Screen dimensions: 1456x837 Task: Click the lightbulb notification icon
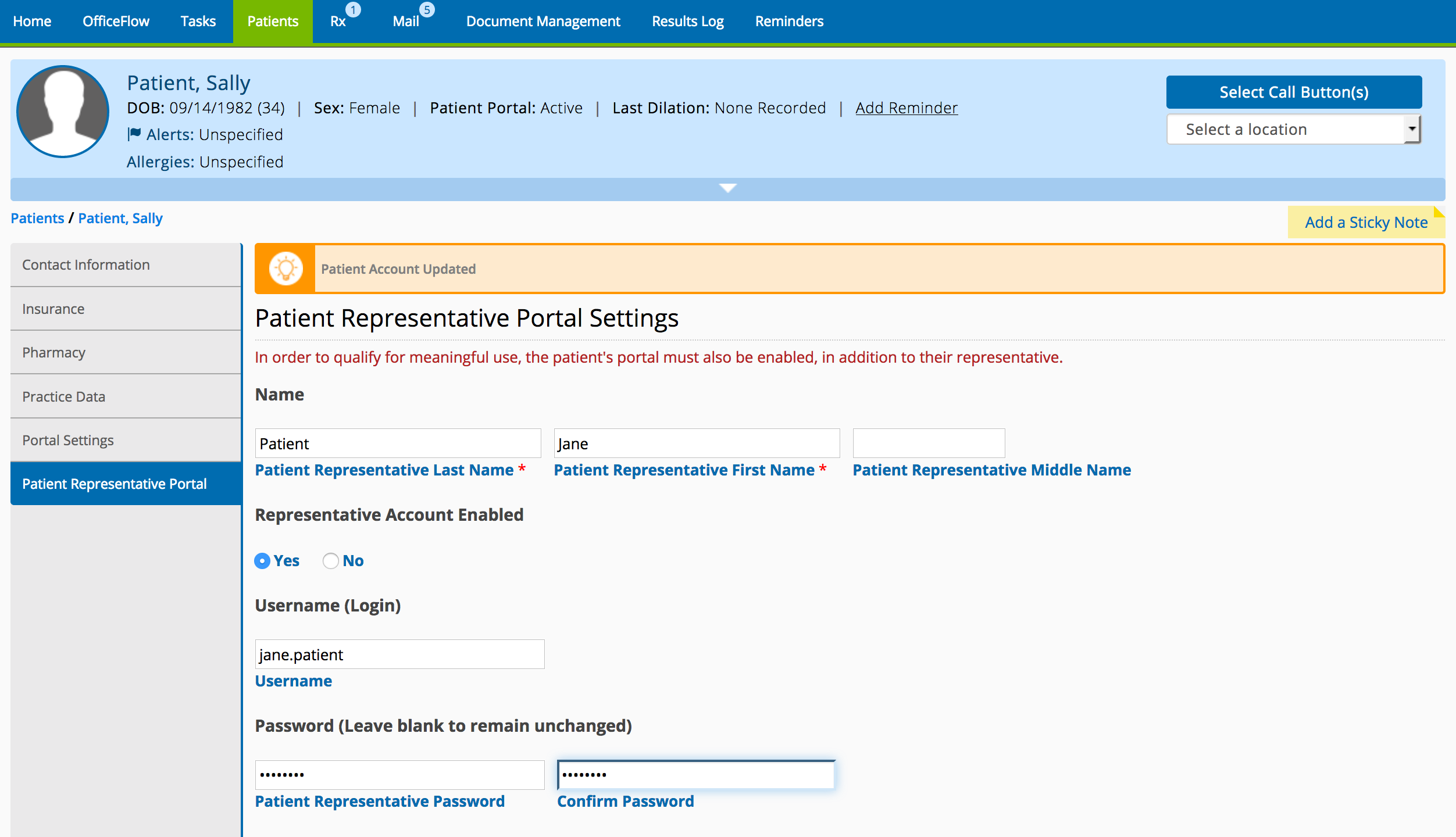[286, 269]
